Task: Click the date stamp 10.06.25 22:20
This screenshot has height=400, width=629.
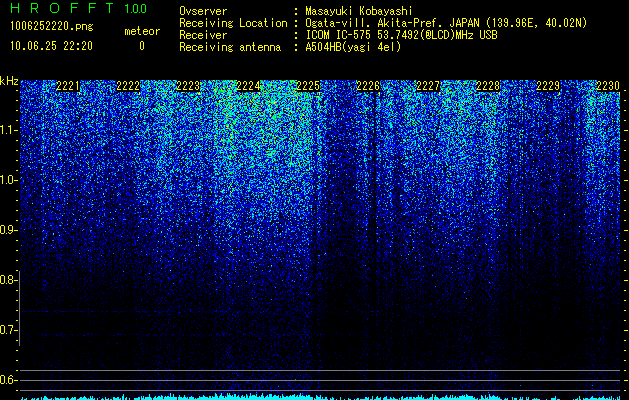Action: pyautogui.click(x=51, y=46)
